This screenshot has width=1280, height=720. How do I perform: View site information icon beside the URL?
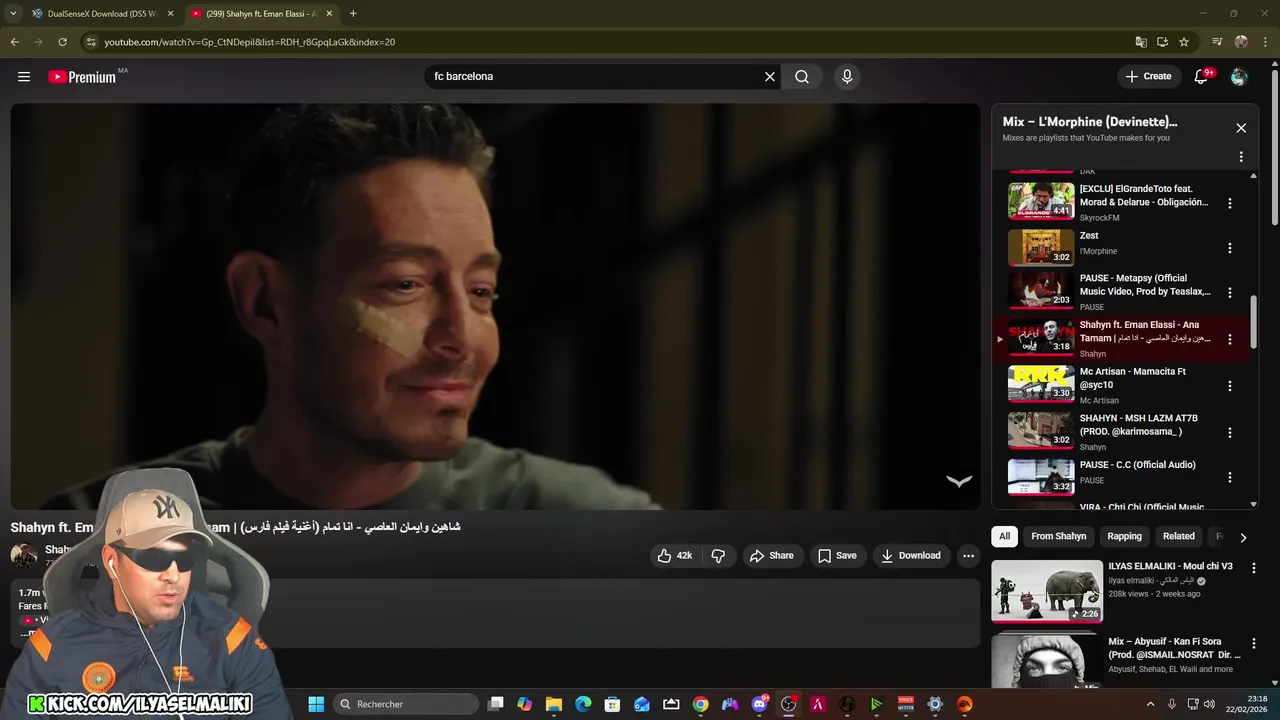coord(91,42)
